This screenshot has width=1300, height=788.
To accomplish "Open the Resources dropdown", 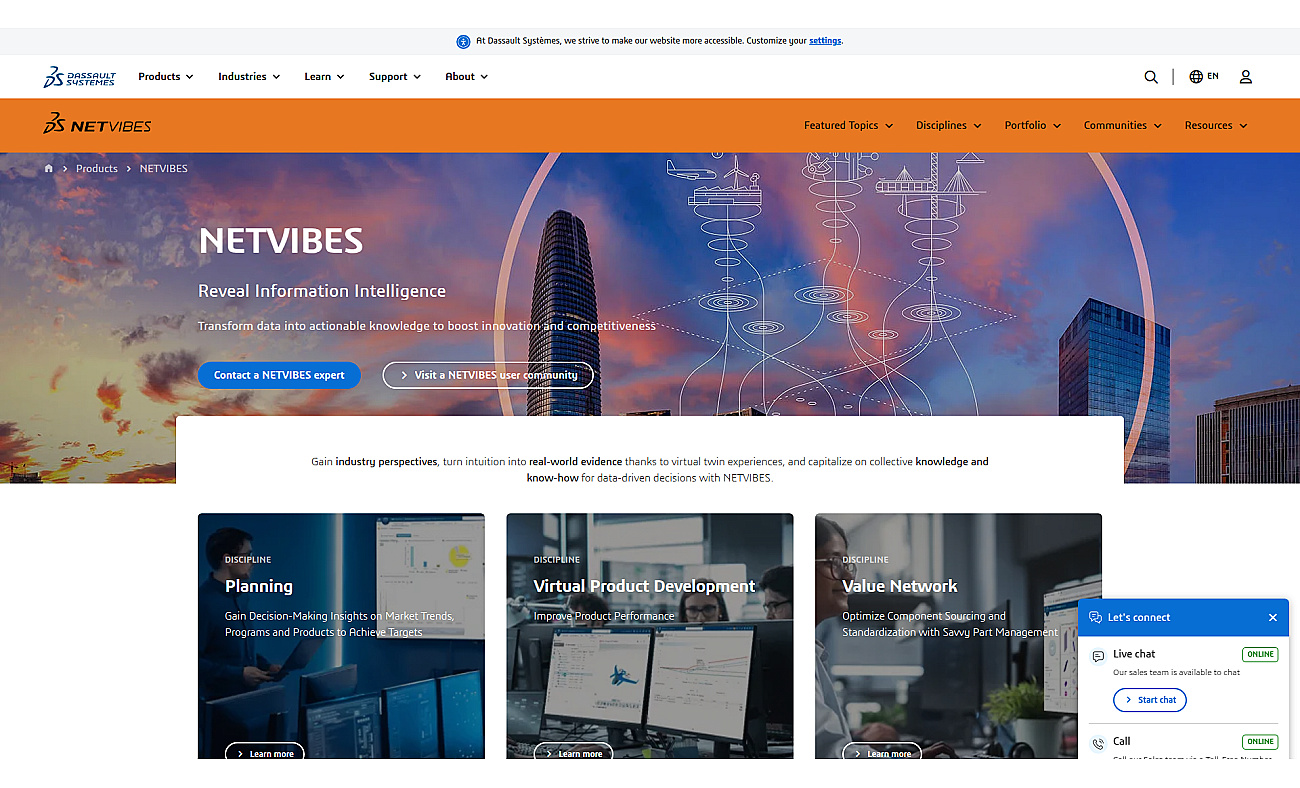I will pyautogui.click(x=1216, y=126).
